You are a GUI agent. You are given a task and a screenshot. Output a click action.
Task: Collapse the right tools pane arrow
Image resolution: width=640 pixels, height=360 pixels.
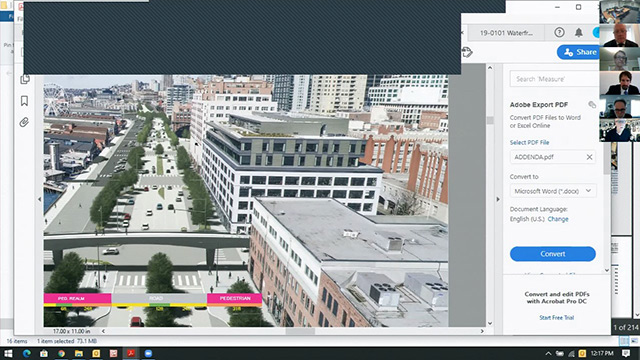coord(498,199)
